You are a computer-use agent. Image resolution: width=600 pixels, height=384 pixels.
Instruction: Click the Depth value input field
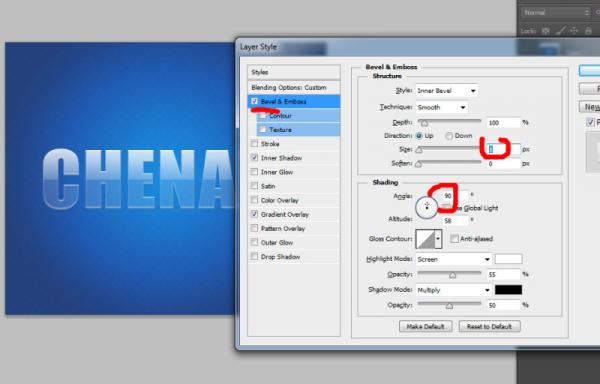504,123
